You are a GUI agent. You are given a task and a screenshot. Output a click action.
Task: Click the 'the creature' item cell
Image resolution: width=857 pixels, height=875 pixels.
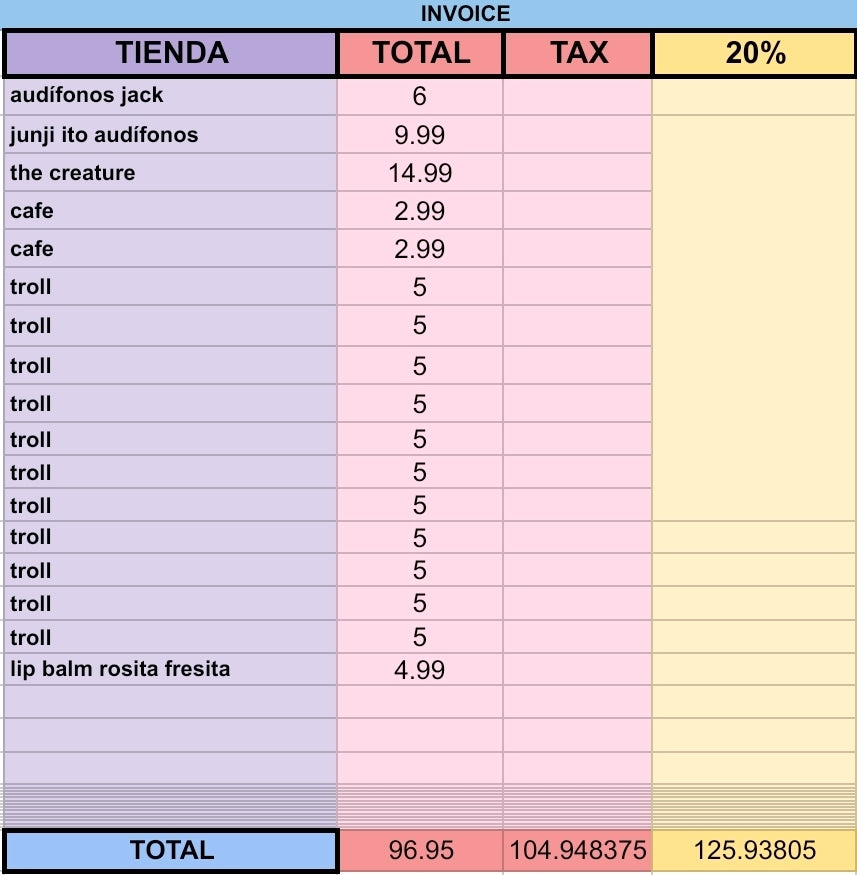(171, 172)
